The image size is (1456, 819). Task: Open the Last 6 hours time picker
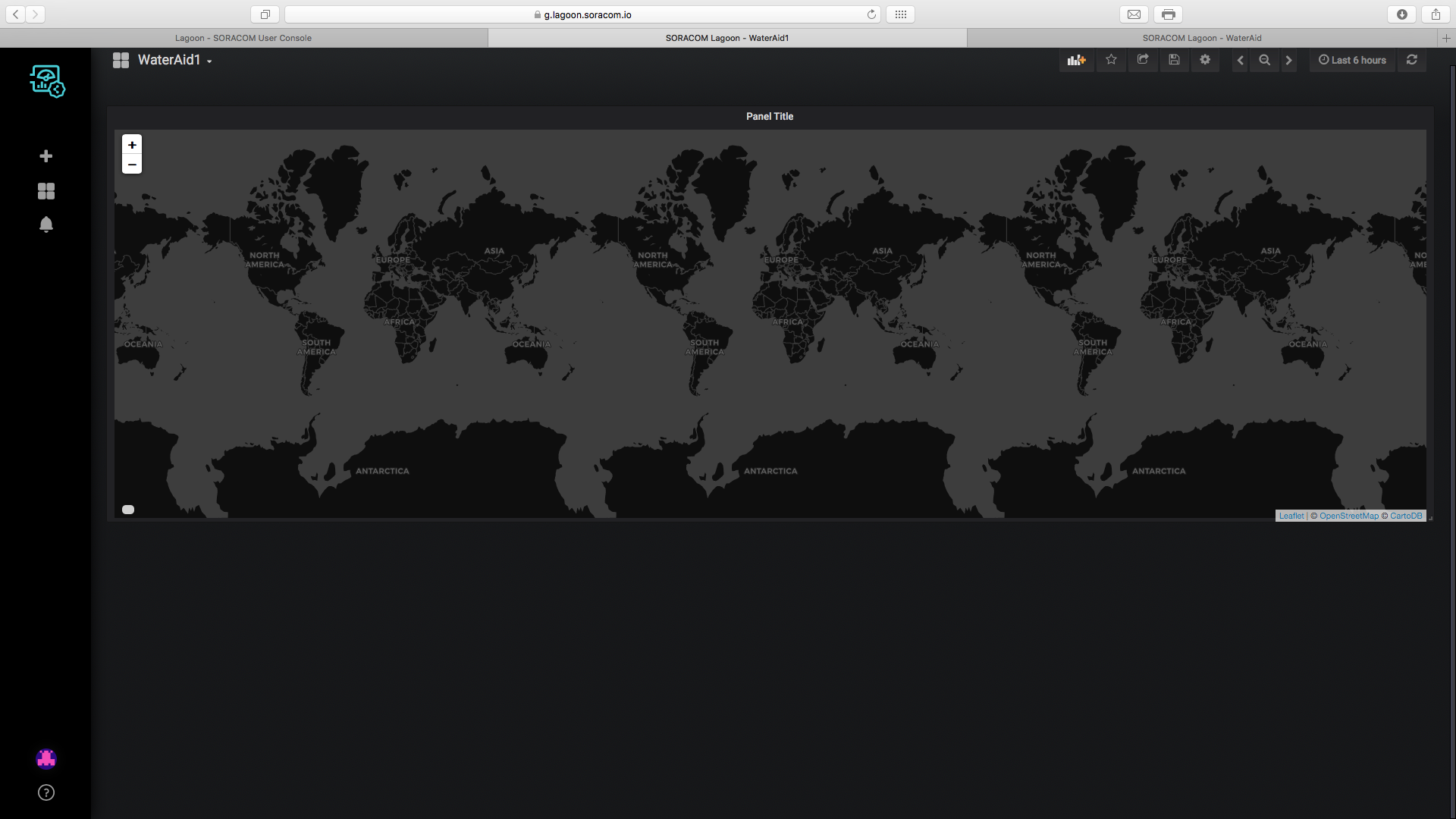(x=1352, y=60)
